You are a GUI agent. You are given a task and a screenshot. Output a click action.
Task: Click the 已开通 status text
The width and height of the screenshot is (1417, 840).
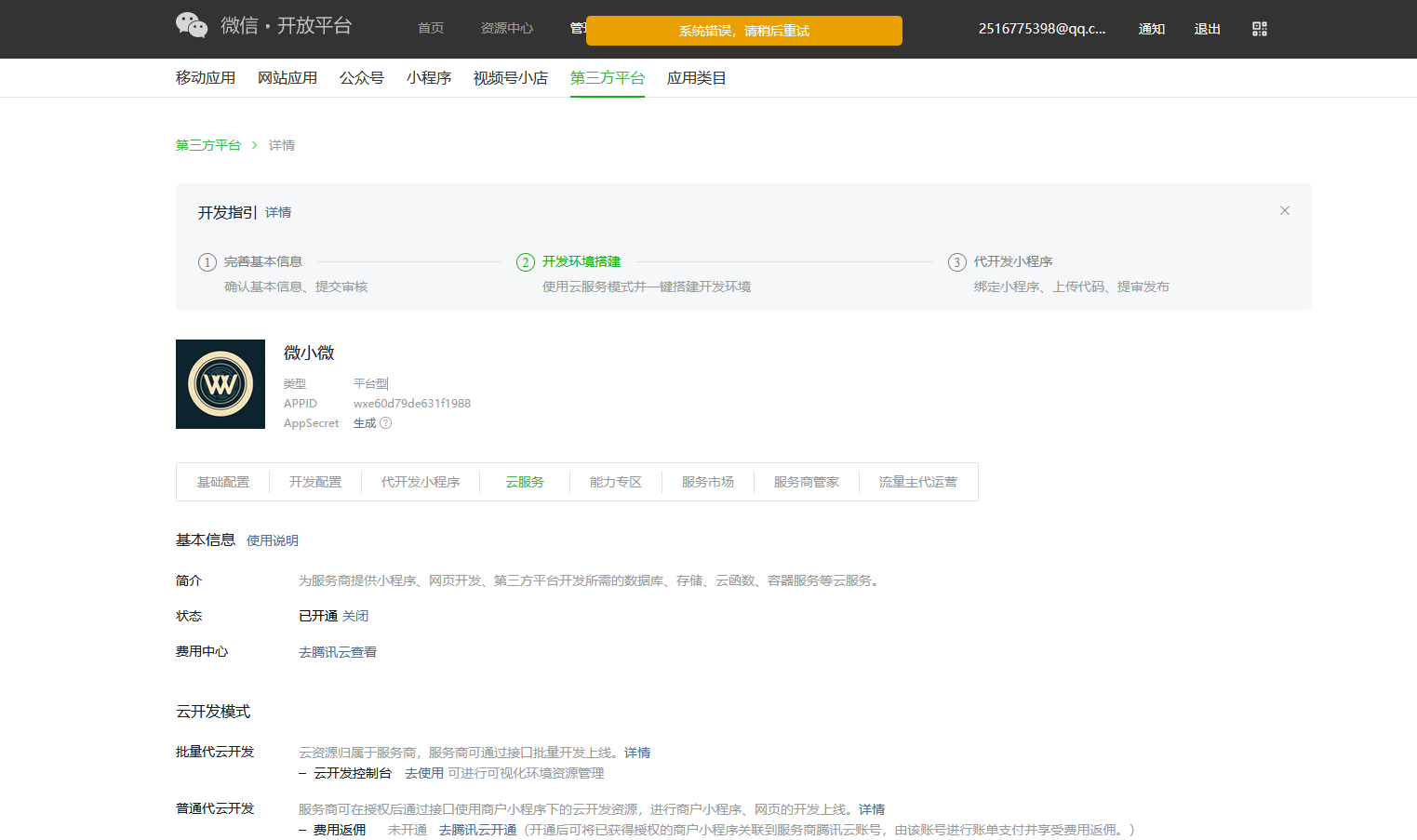(318, 616)
